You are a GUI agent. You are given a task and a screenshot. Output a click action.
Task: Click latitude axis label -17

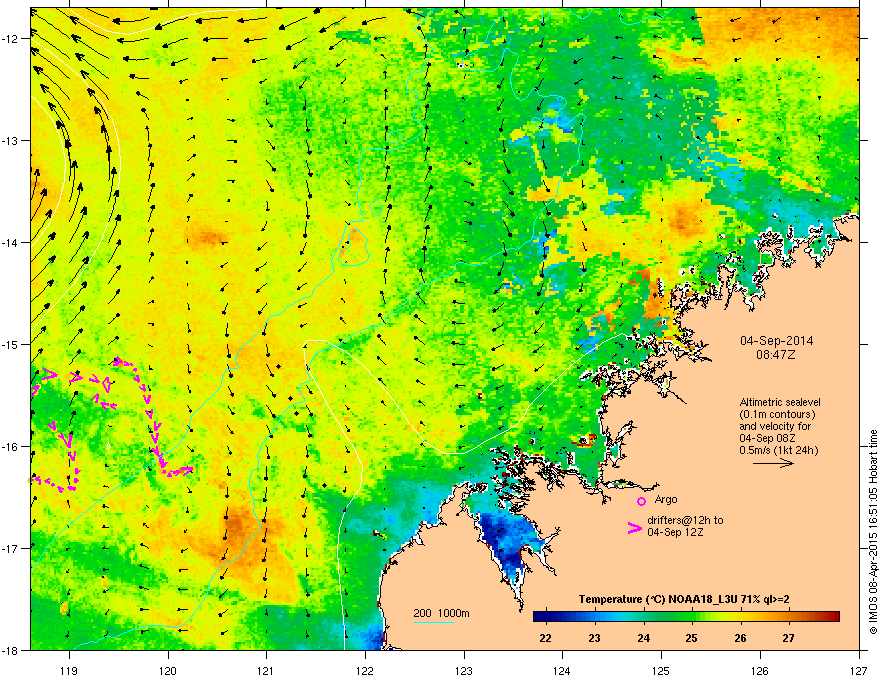(x=10, y=548)
